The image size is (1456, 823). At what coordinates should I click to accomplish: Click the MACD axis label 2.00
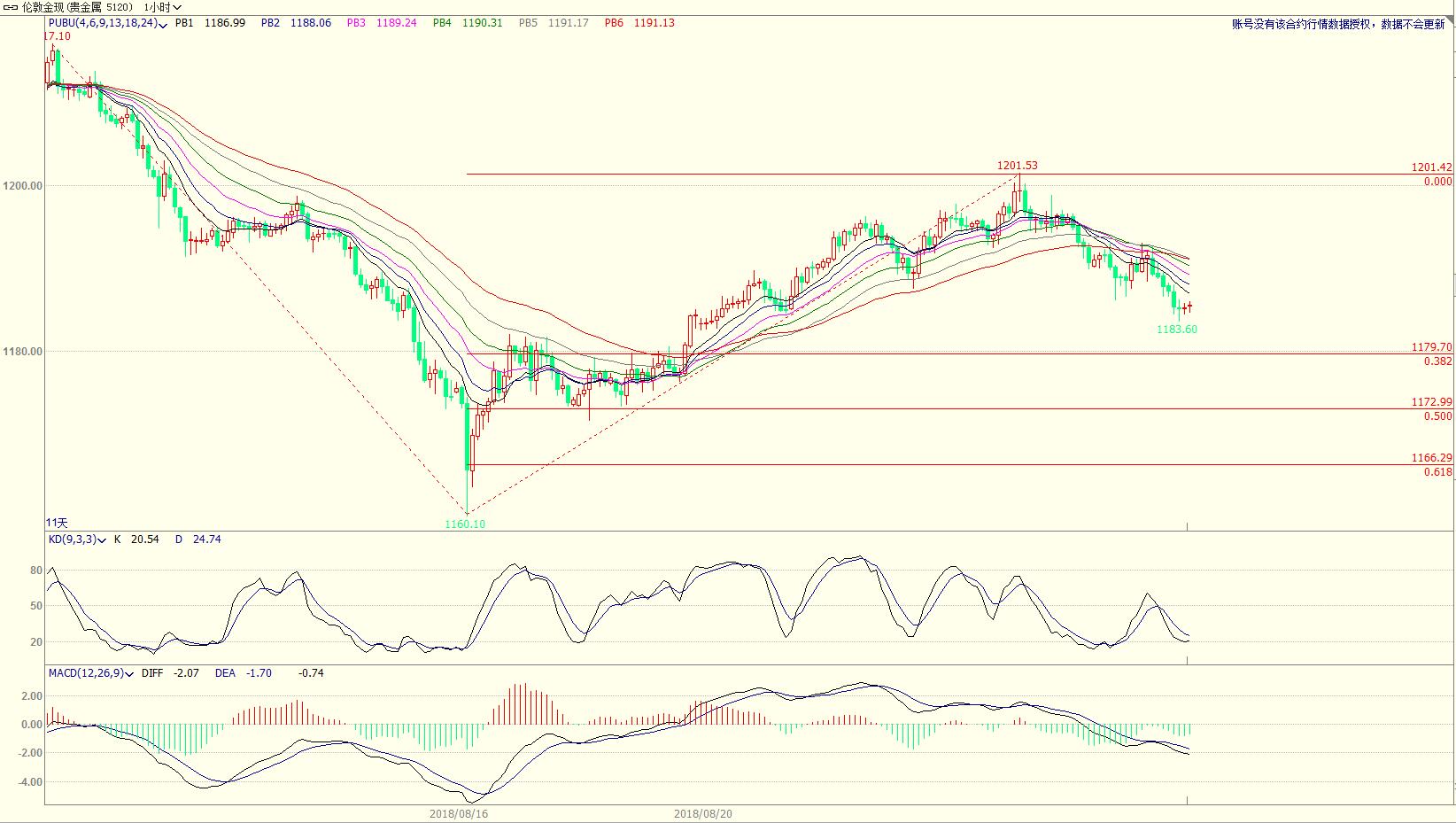click(x=31, y=696)
